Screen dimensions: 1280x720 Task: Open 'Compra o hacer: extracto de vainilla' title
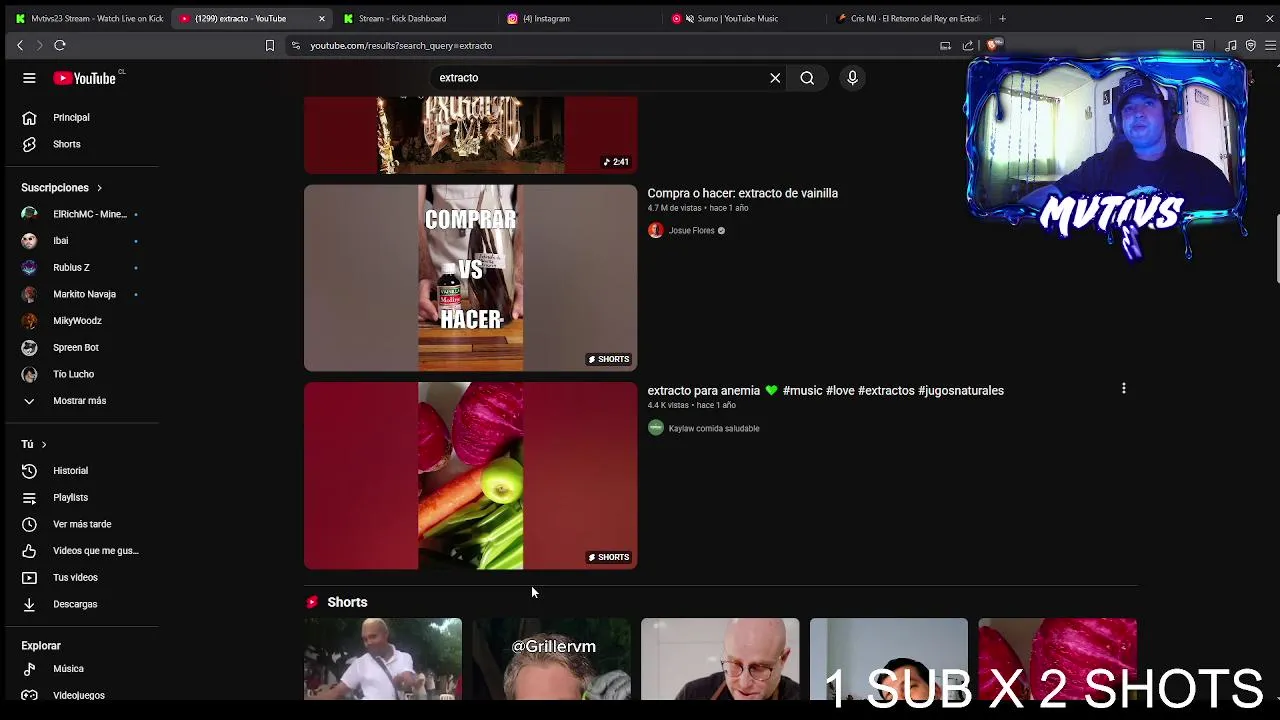tap(742, 193)
